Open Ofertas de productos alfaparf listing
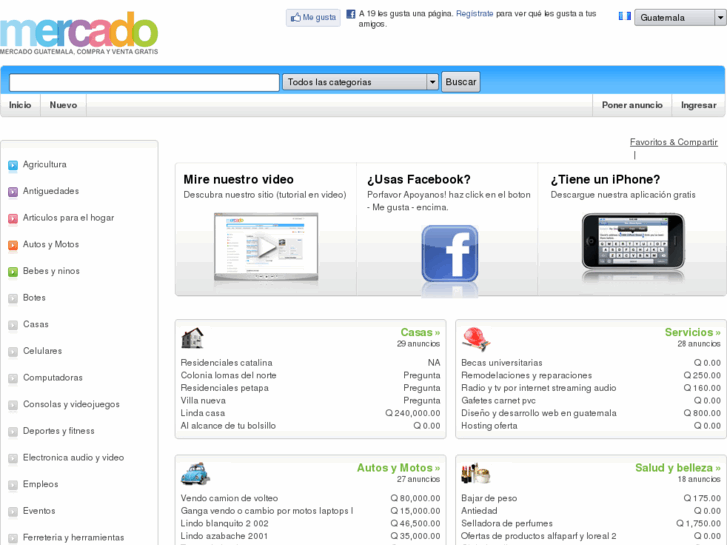Viewport: 727px width, 545px height. point(539,536)
